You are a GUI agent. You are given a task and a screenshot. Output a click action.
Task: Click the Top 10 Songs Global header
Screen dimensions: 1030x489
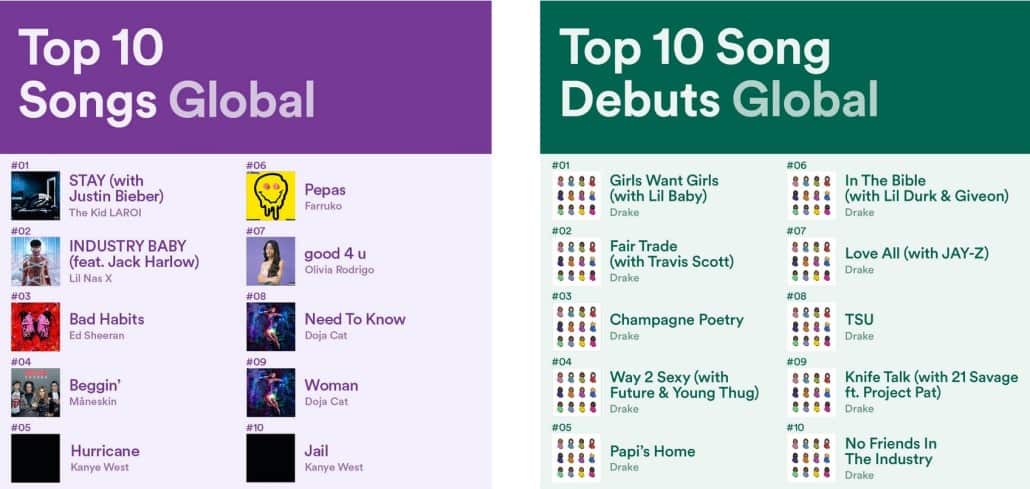(166, 75)
